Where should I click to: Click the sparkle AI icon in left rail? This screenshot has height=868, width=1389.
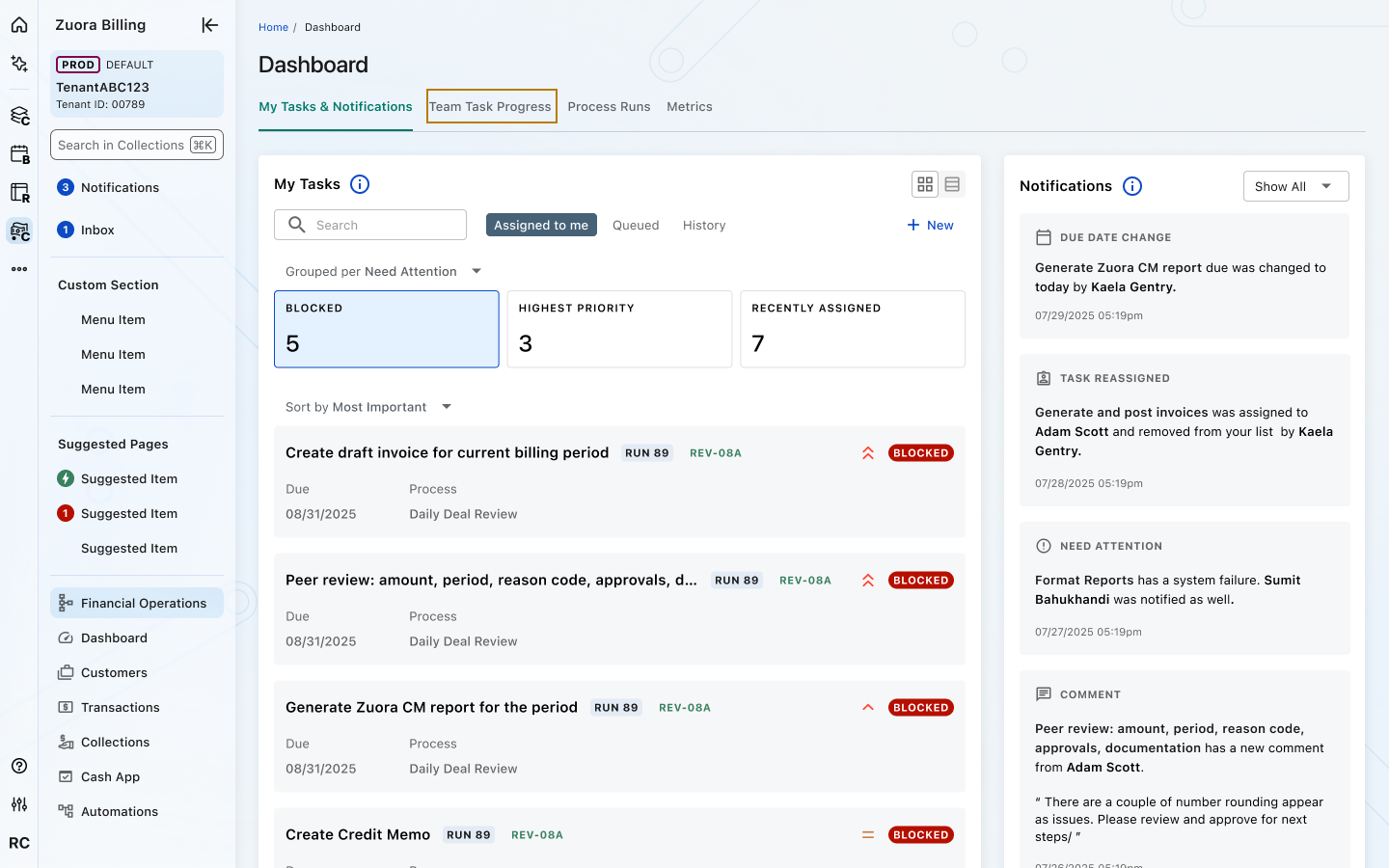pyautogui.click(x=19, y=64)
